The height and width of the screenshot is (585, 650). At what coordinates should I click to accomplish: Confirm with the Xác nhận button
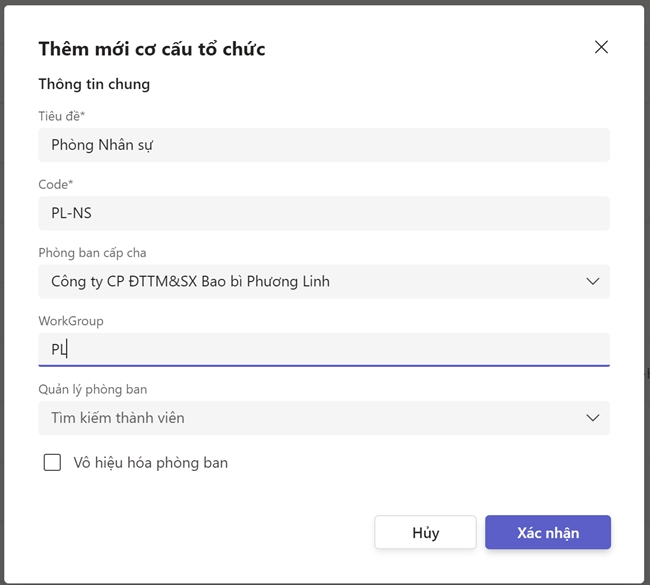547,532
